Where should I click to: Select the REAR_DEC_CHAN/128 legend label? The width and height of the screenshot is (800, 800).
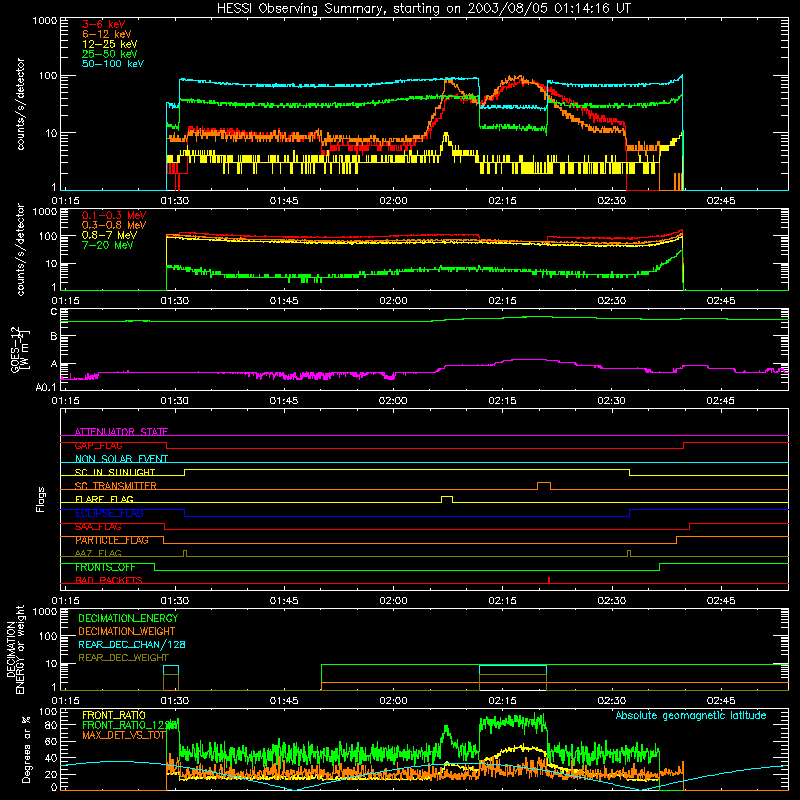pos(132,644)
